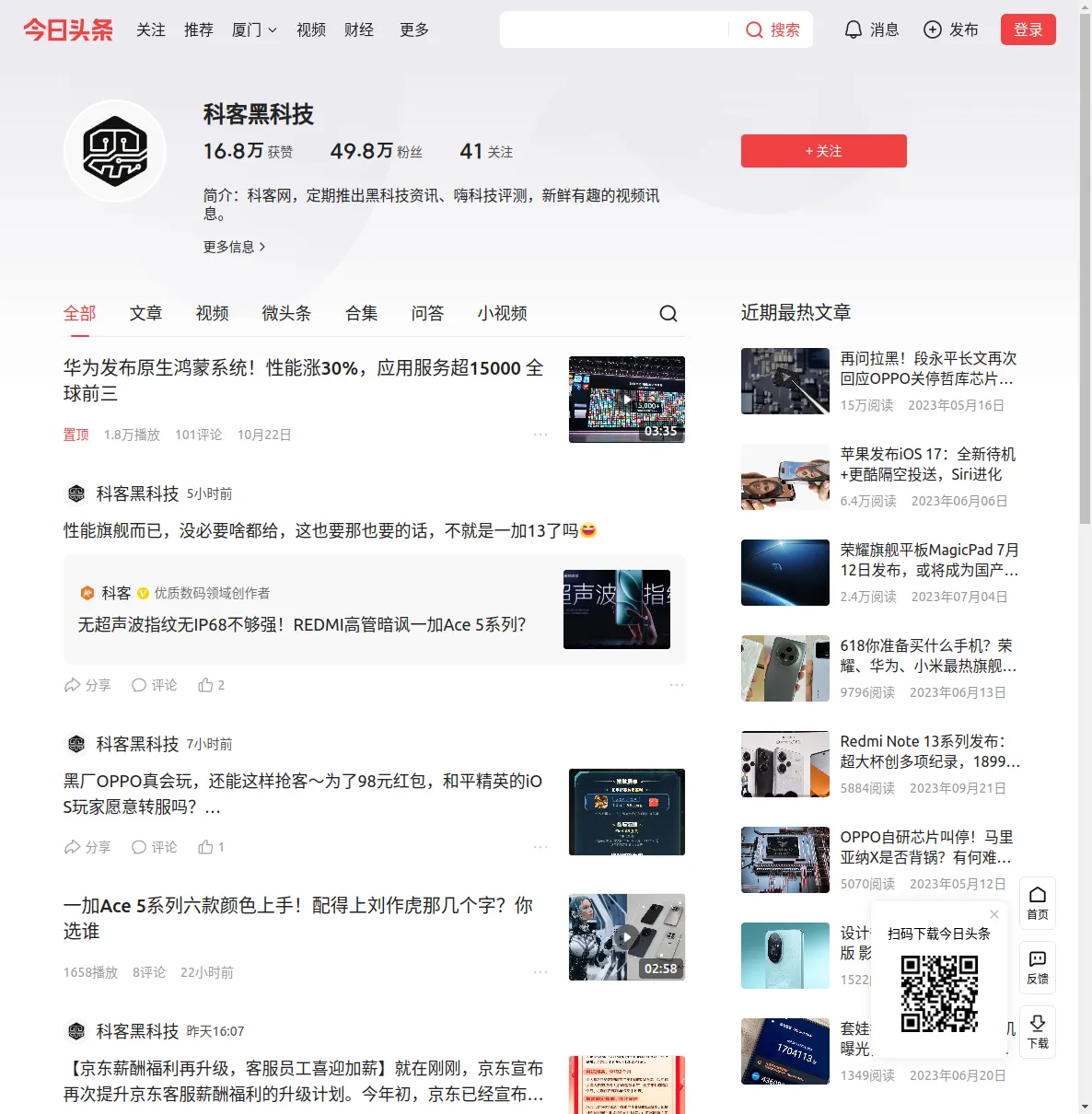Select the 全部 tab
This screenshot has height=1114, width=1092.
click(80, 314)
